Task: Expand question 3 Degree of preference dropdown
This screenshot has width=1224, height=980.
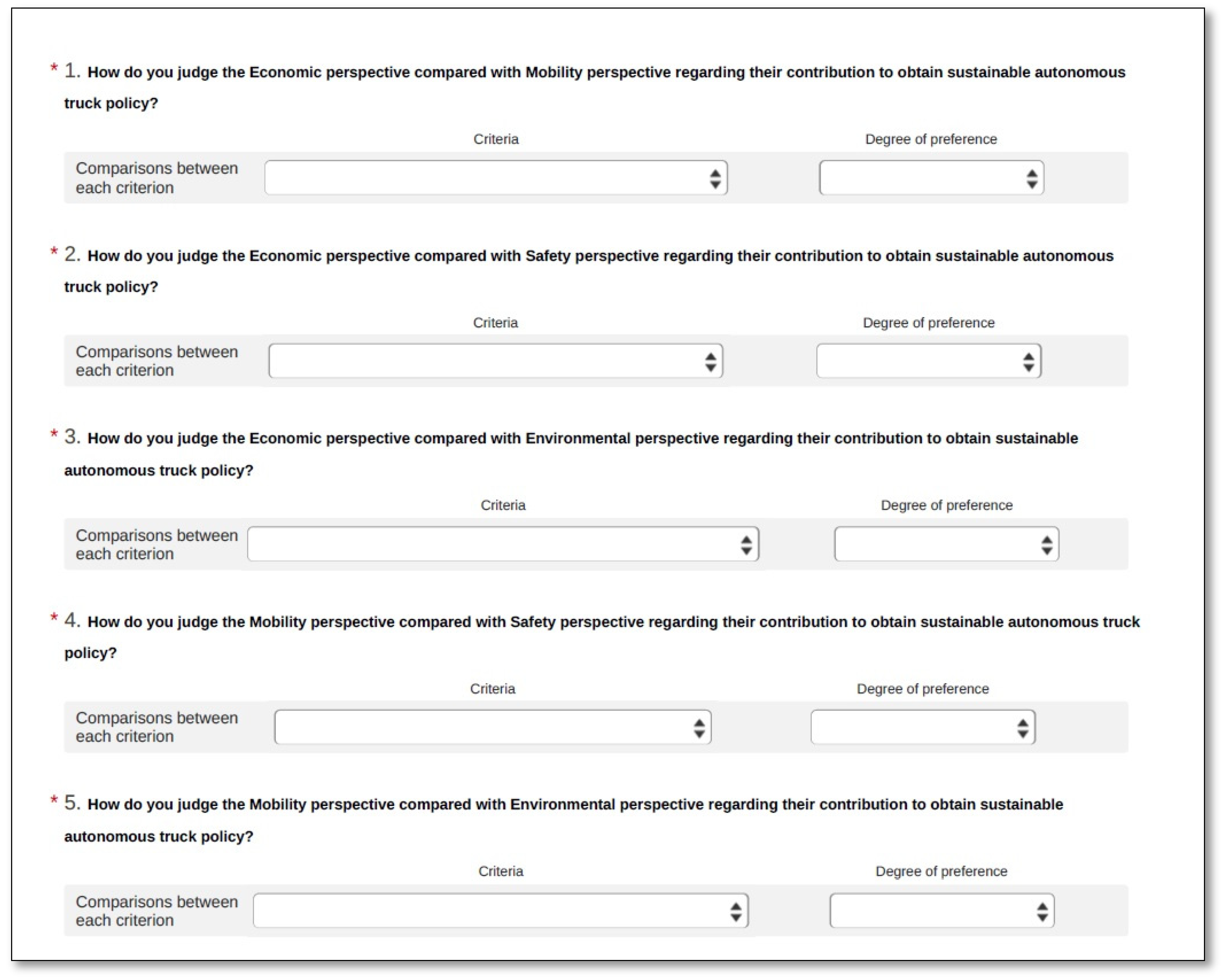Action: tap(946, 544)
